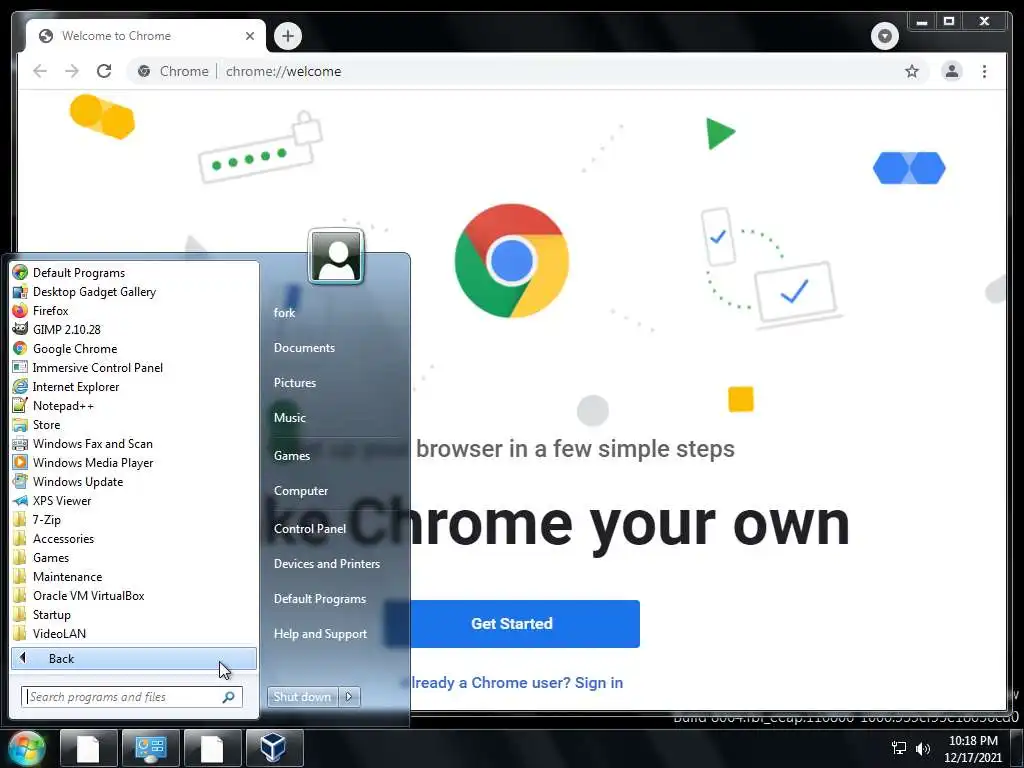Open a new tab with the plus button

288,35
